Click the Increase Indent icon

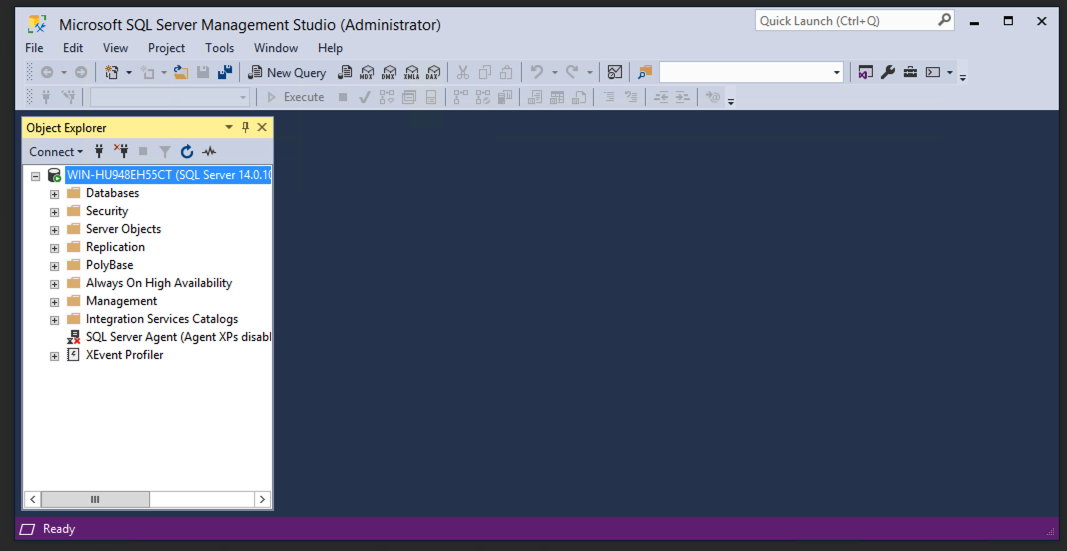(x=683, y=97)
